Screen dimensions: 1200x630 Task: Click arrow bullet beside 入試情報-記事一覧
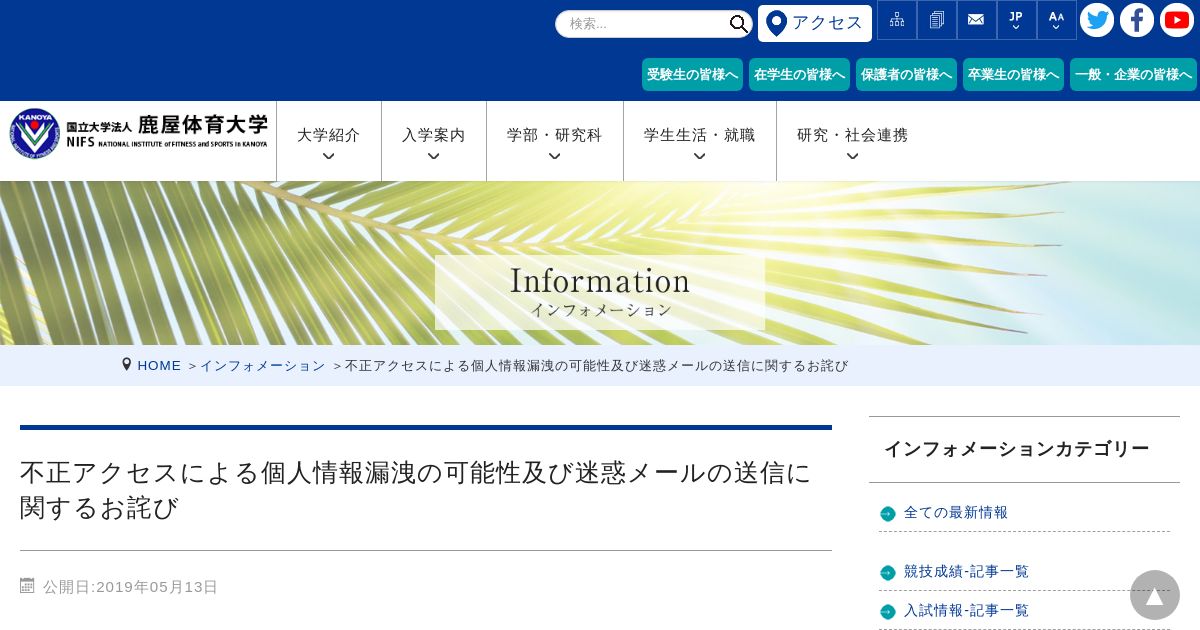[888, 612]
